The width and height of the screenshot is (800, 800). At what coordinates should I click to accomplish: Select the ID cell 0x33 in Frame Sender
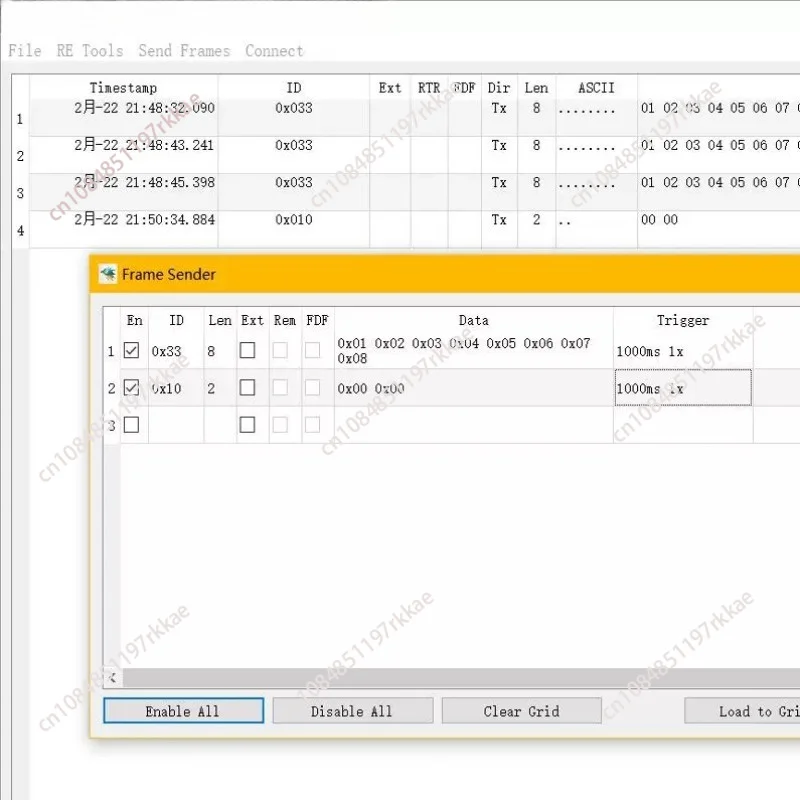click(x=176, y=351)
